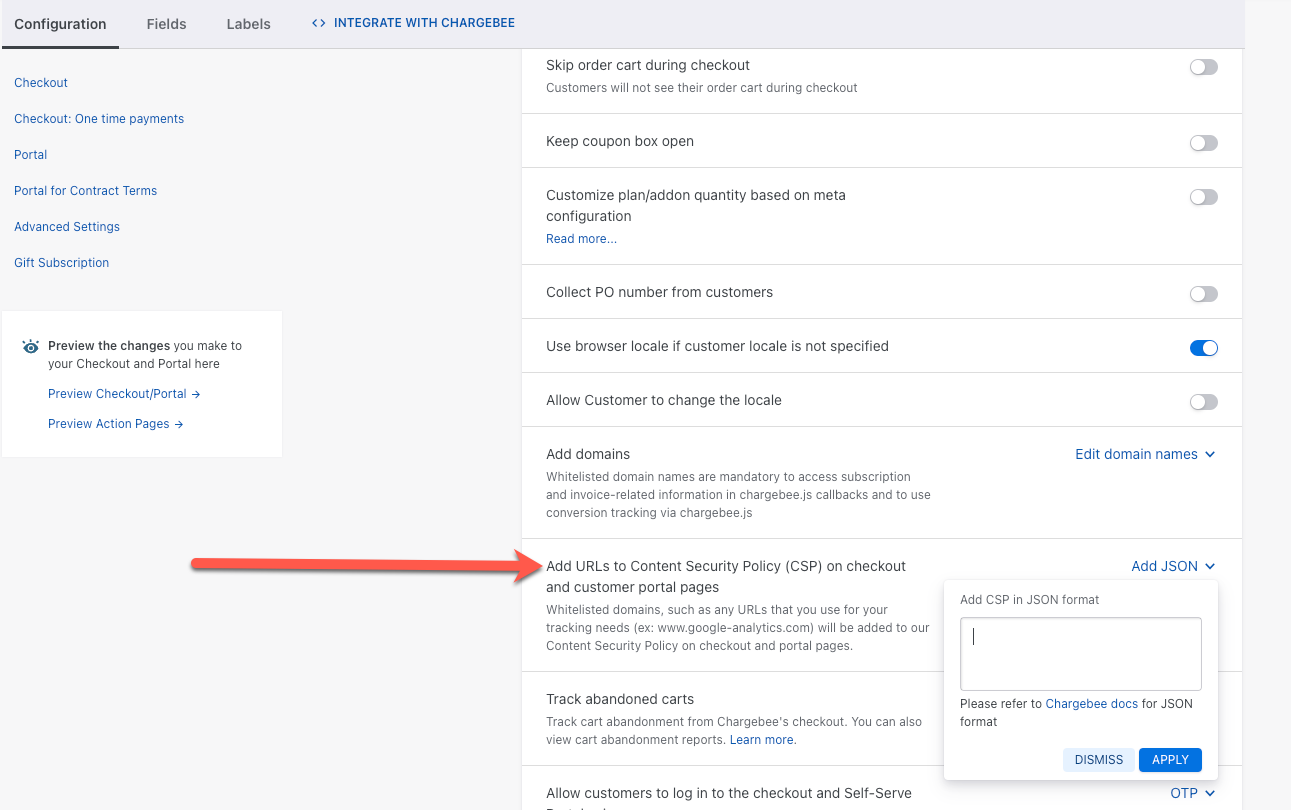
Task: Open Gift Subscription settings
Action: (x=62, y=263)
